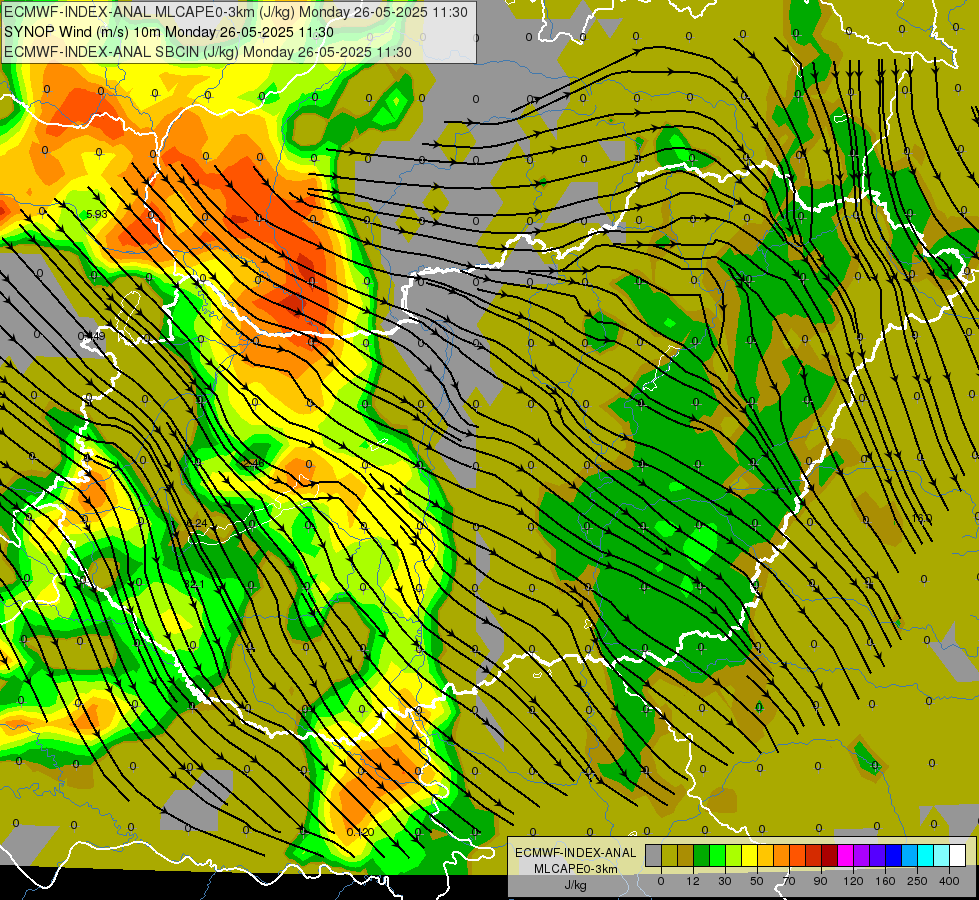Screen dimensions: 979x900
Task: Click the MLCAPE0-3km legend title line
Action: (x=575, y=869)
